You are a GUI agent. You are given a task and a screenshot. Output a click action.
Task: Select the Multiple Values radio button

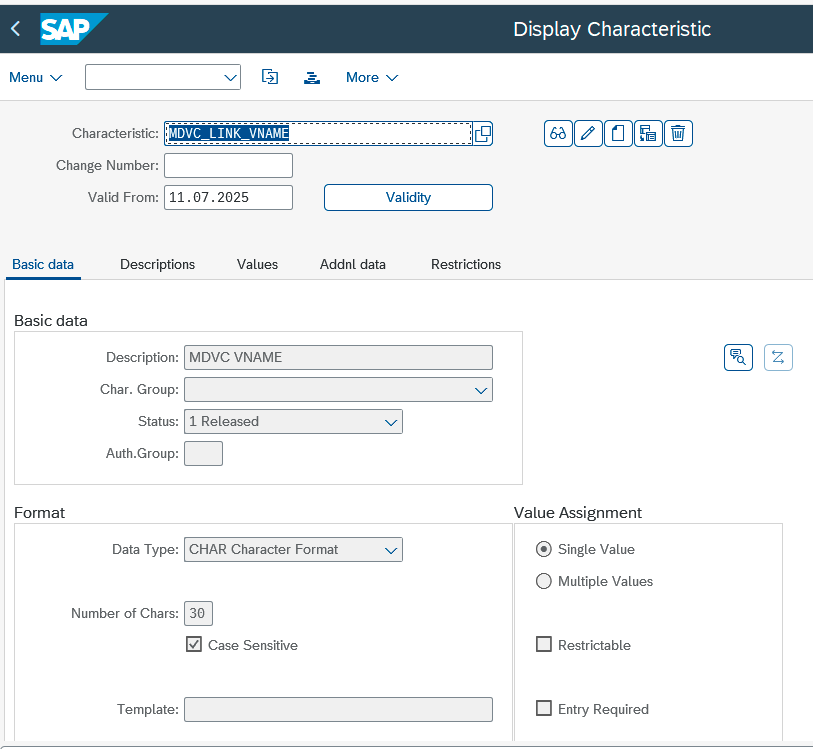[x=543, y=581]
